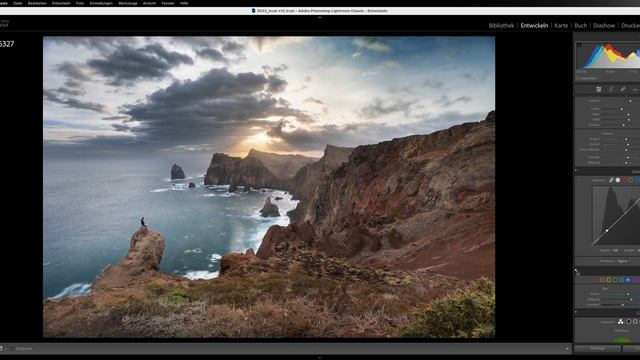
Task: Switch to parametric curve icon
Action: (x=611, y=180)
